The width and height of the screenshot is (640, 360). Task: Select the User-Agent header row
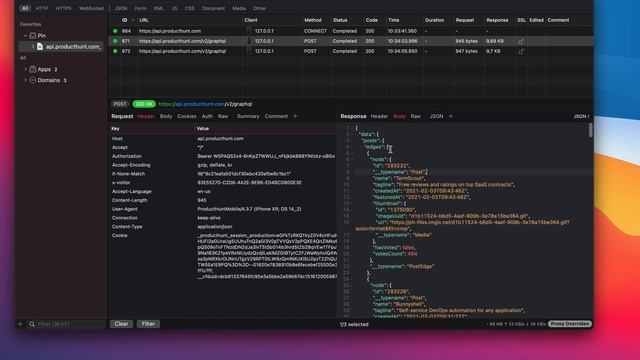(223, 209)
